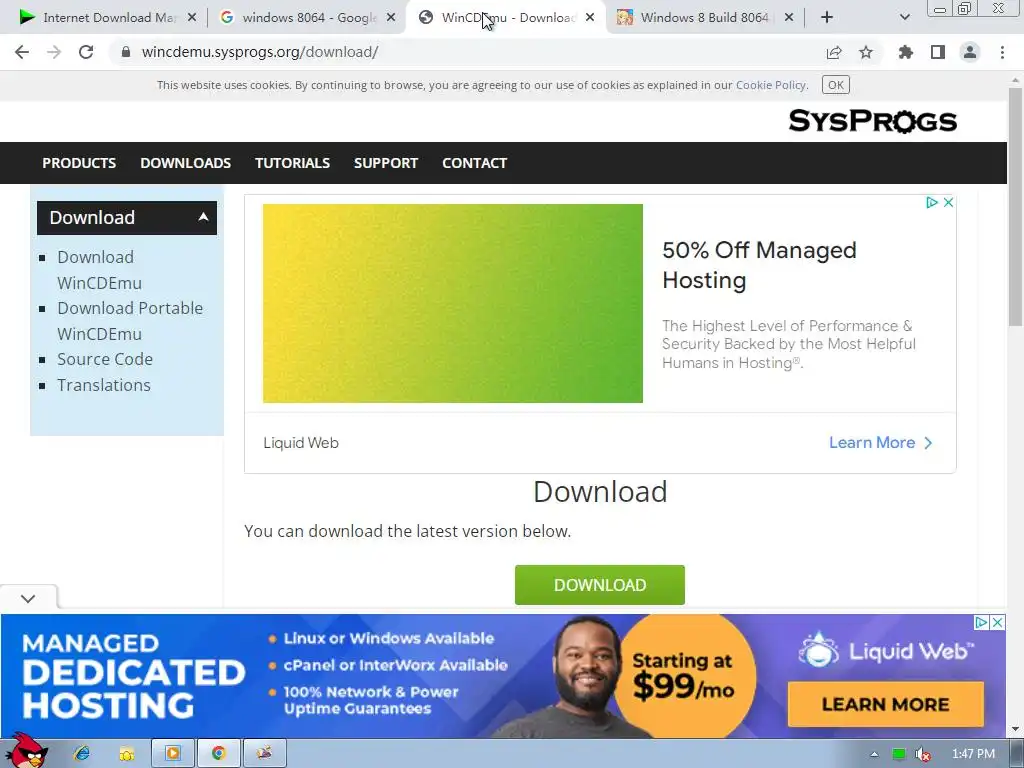Open Download Portable WinCDEmu link
The height and width of the screenshot is (768, 1024).
pos(130,321)
